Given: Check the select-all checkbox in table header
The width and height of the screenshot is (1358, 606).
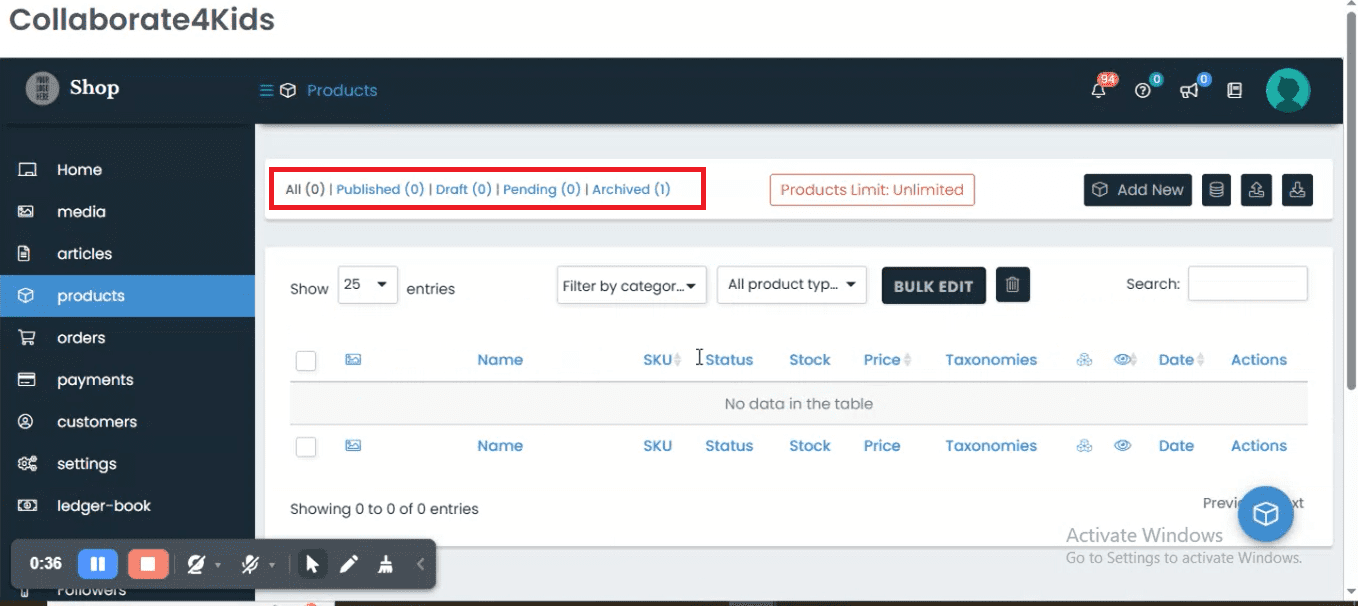Looking at the screenshot, I should click(306, 360).
